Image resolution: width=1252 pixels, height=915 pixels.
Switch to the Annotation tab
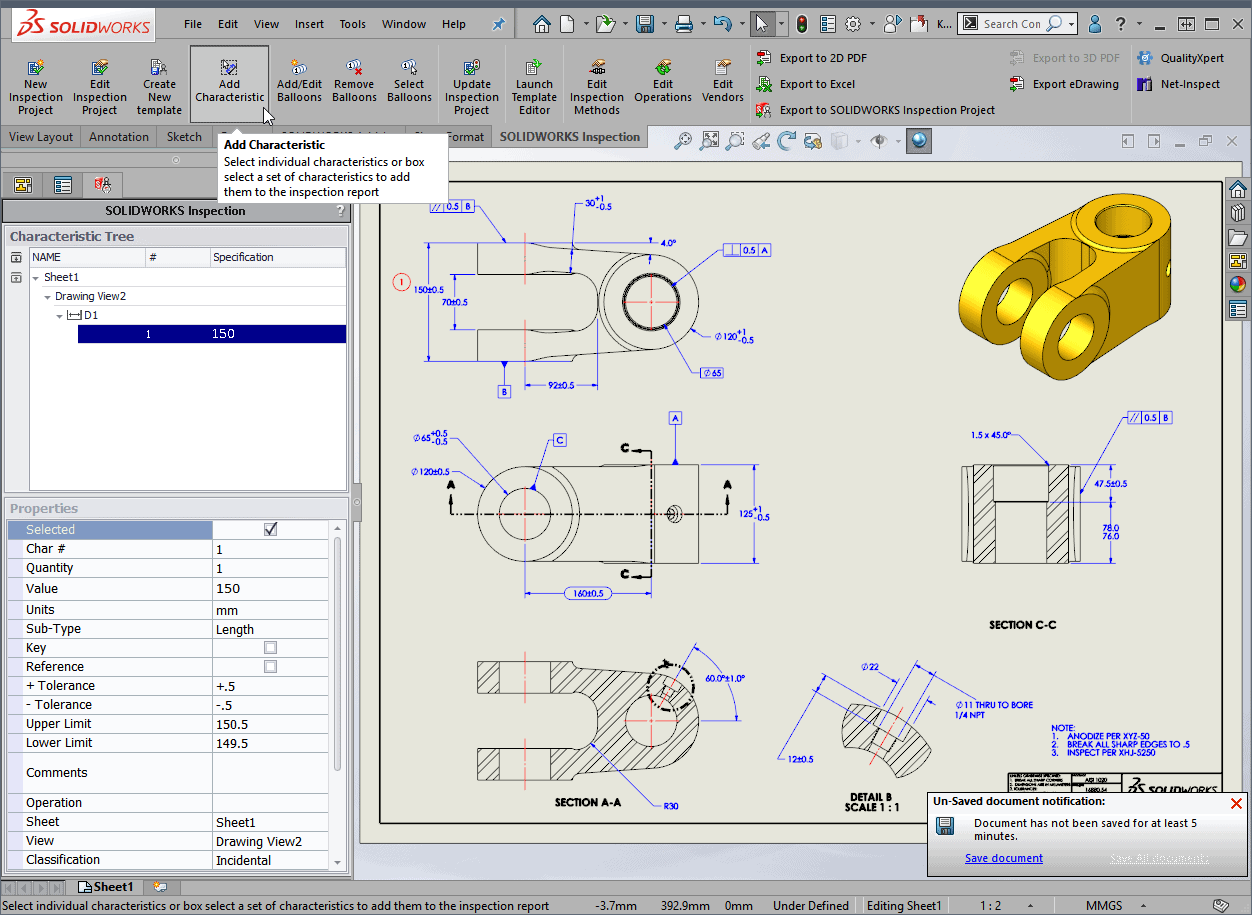tap(119, 137)
